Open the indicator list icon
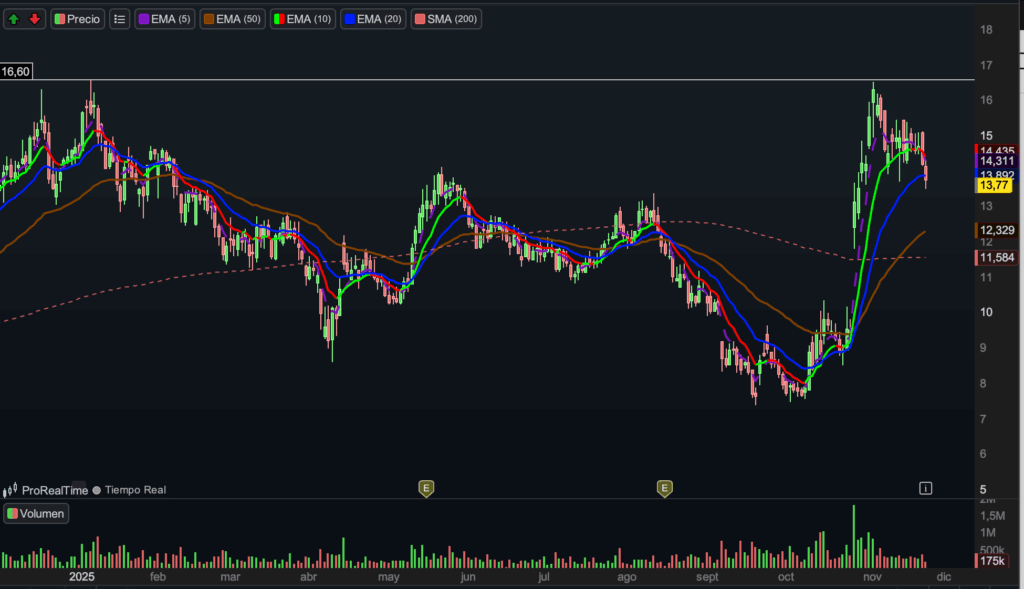Viewport: 1024px width, 589px height. pyautogui.click(x=119, y=19)
